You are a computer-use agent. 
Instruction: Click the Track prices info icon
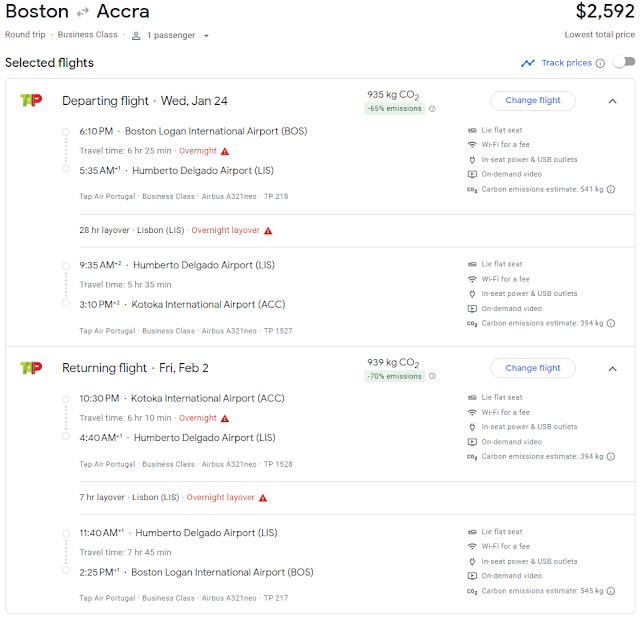[600, 64]
